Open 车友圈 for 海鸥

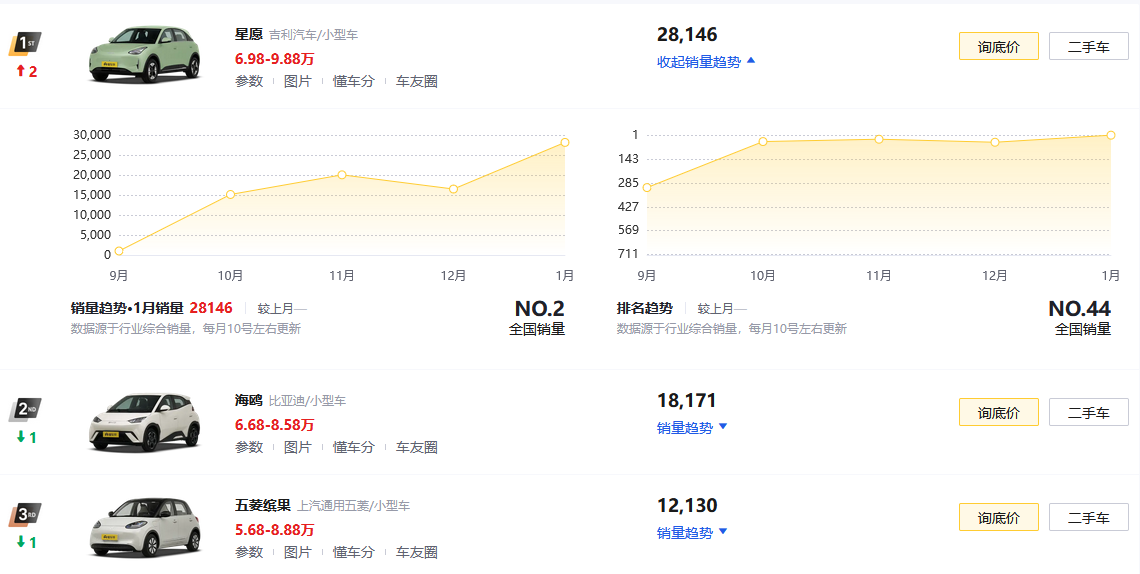pos(417,448)
